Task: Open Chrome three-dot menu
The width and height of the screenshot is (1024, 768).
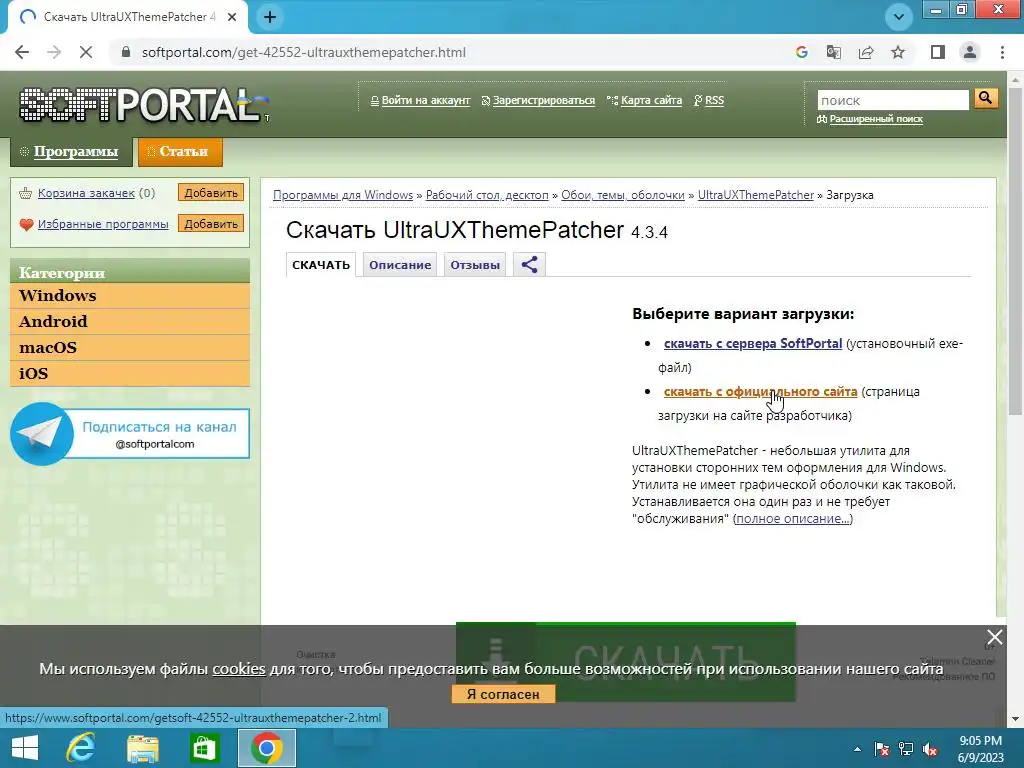Action: click(x=1002, y=52)
